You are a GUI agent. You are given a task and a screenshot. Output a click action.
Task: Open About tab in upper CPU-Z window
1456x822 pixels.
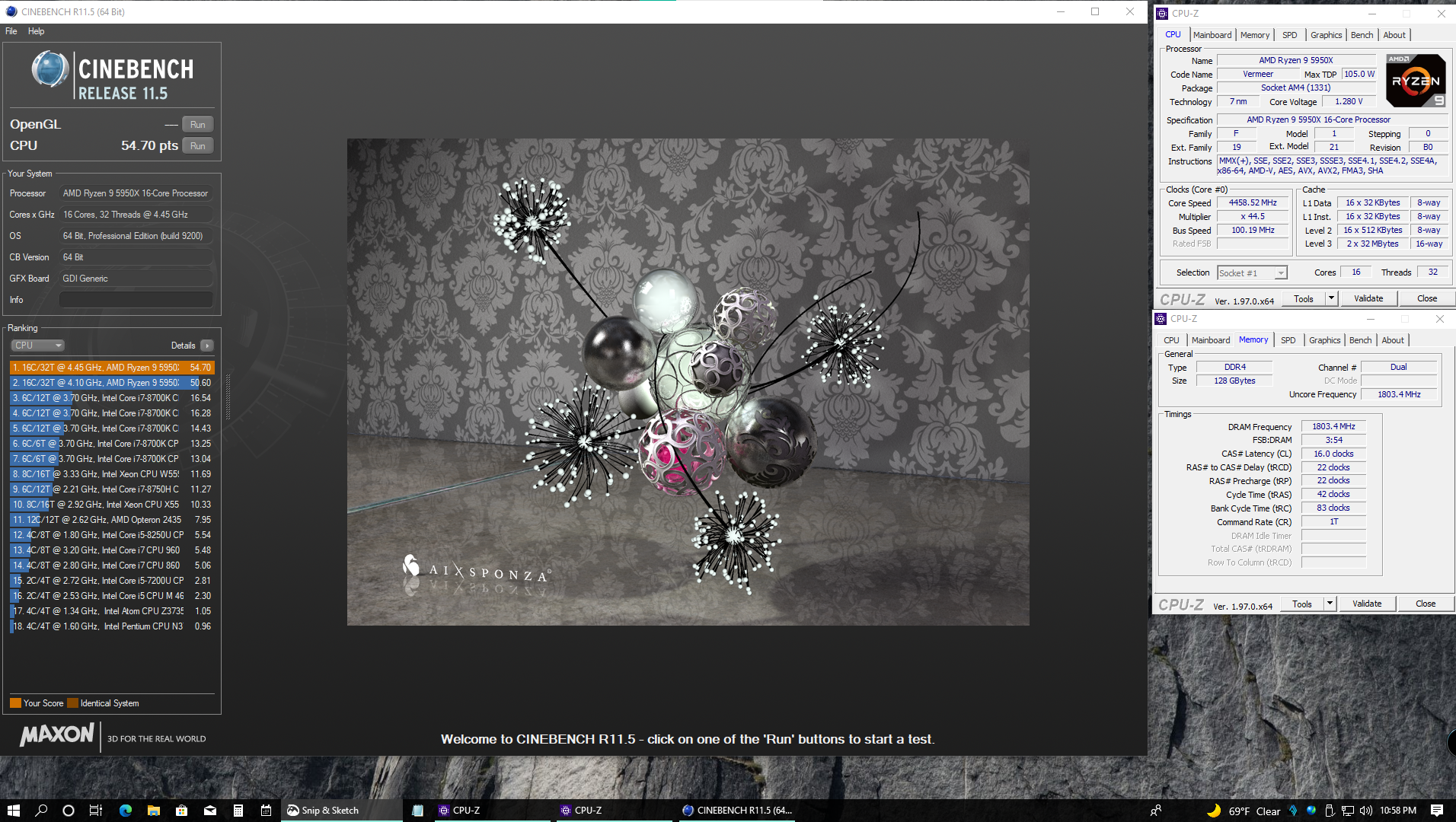[1394, 35]
